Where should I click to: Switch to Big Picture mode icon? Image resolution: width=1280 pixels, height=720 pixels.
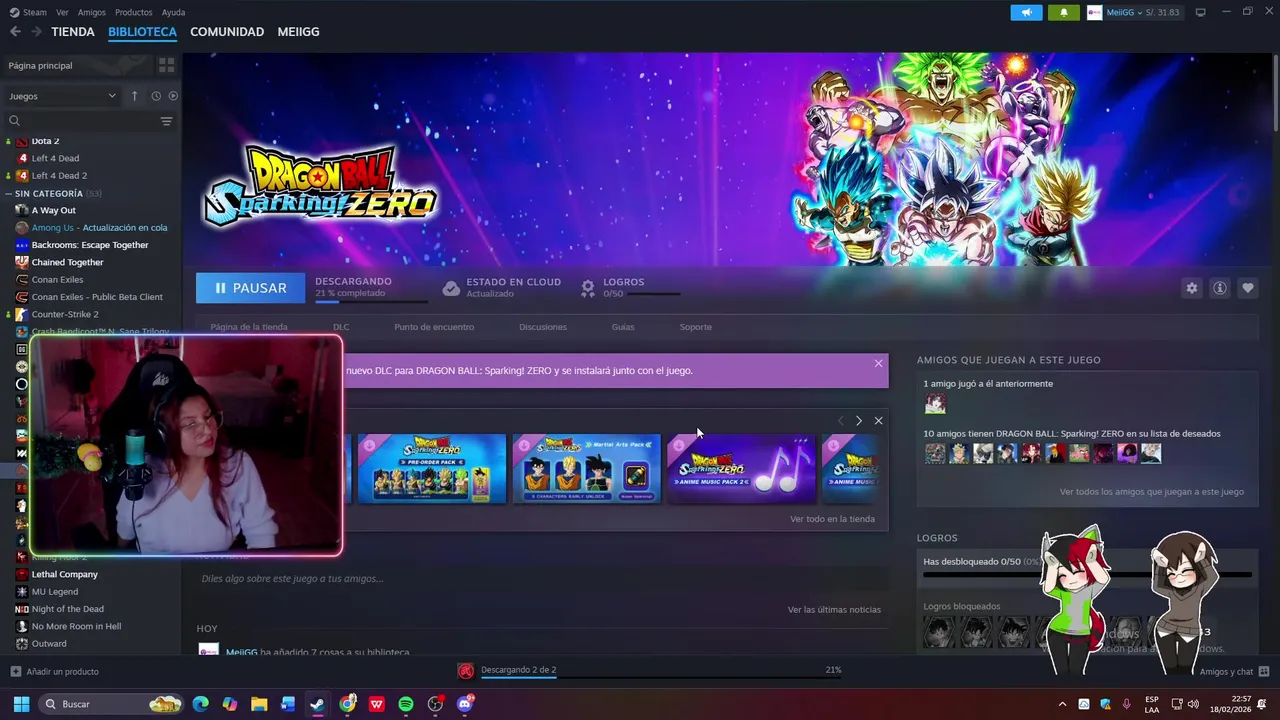tap(1201, 12)
